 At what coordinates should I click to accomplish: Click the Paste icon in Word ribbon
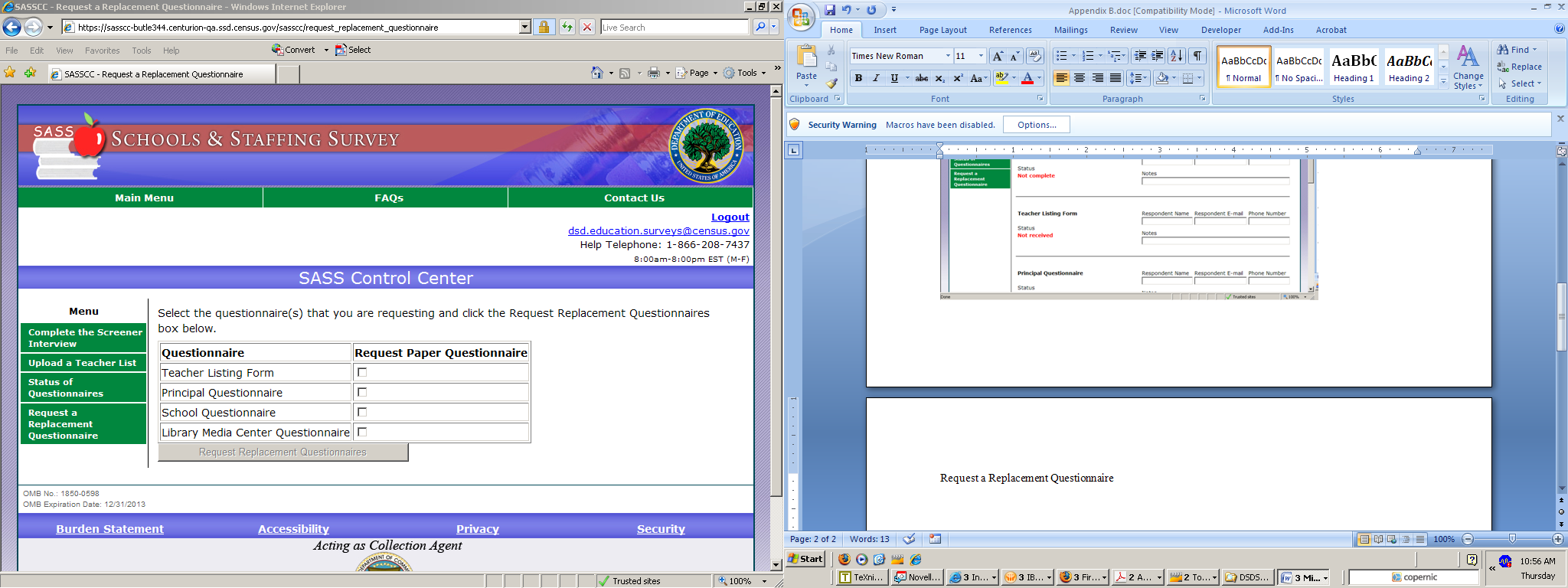pos(807,57)
